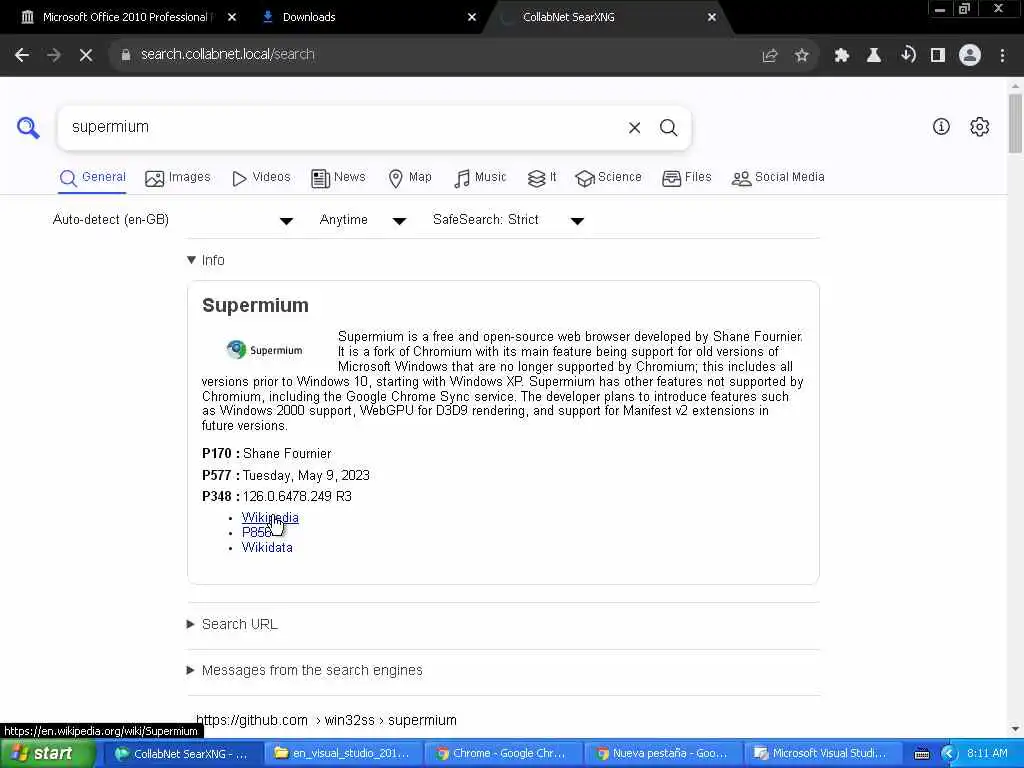
Task: Click the lock icon in address bar
Action: point(125,55)
